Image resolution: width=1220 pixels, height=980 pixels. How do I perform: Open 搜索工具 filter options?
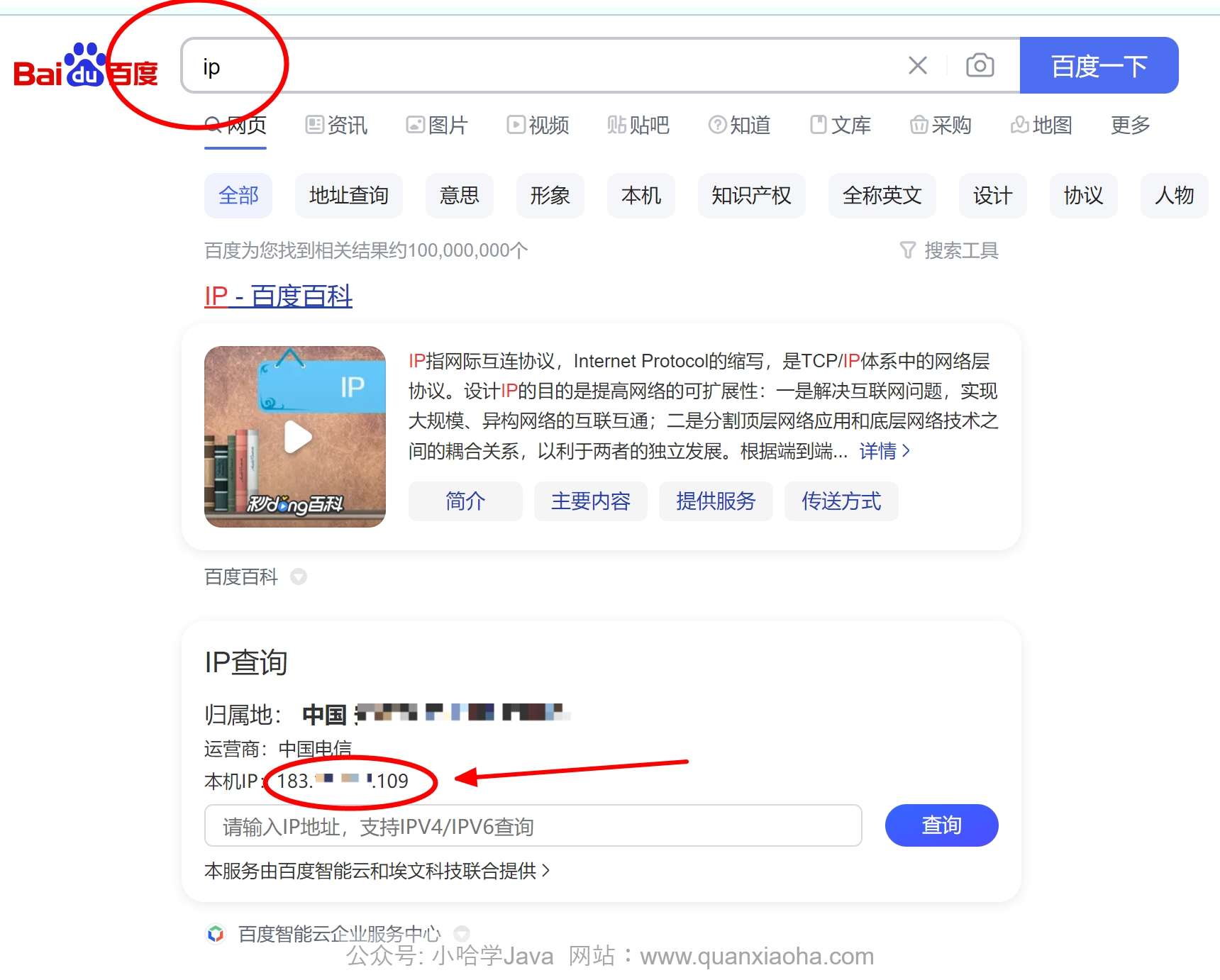[x=949, y=250]
